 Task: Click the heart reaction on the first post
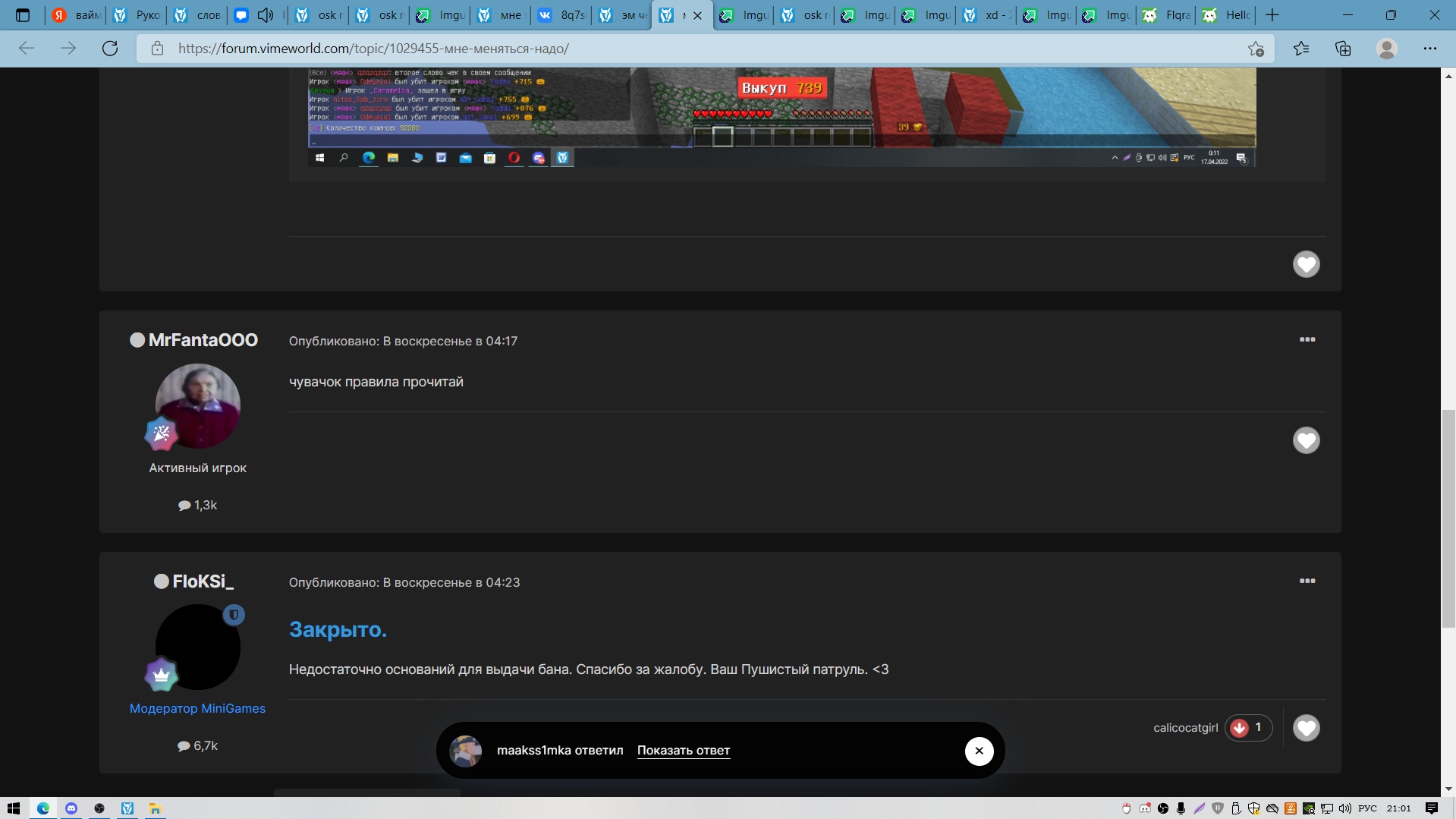coord(1306,264)
